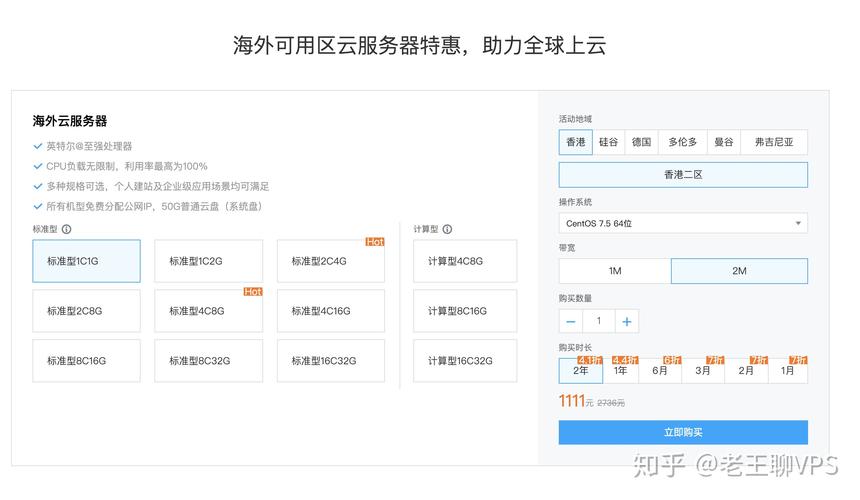Choose the 计算型8C16G compute option
This screenshot has width=860, height=500.
pyautogui.click(x=465, y=311)
